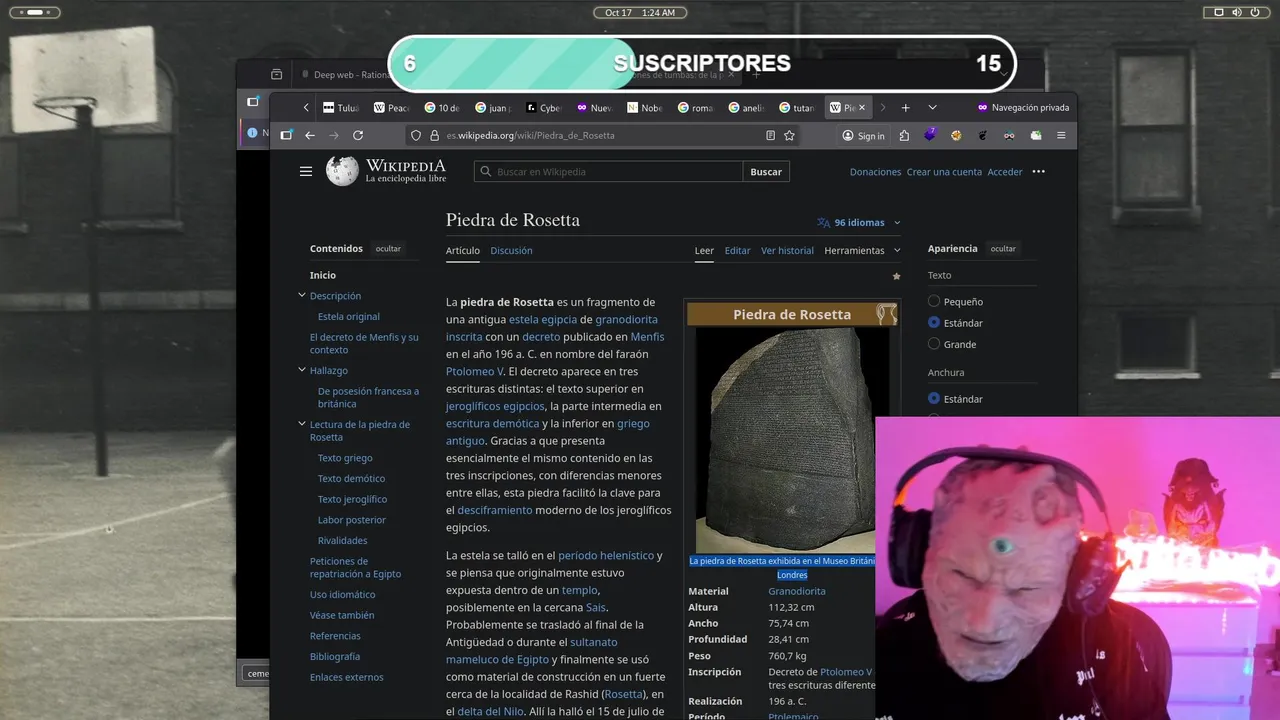This screenshot has width=1280, height=720.
Task: Collapse the Descripción section in contents
Action: [x=301, y=295]
